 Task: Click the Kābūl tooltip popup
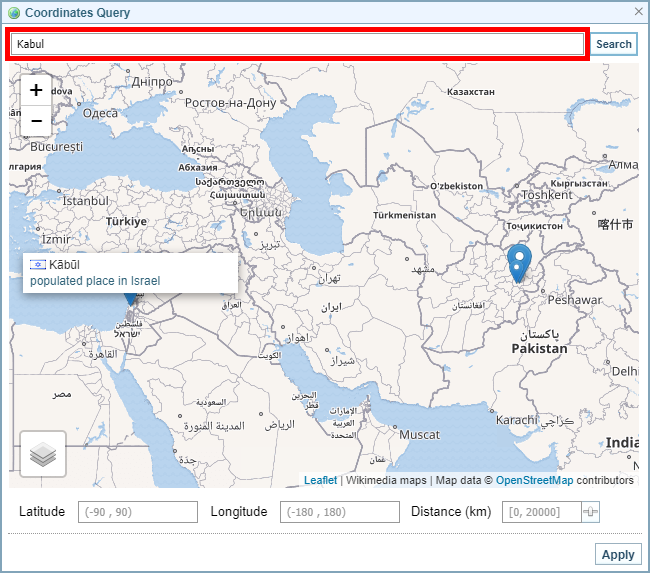[x=130, y=273]
